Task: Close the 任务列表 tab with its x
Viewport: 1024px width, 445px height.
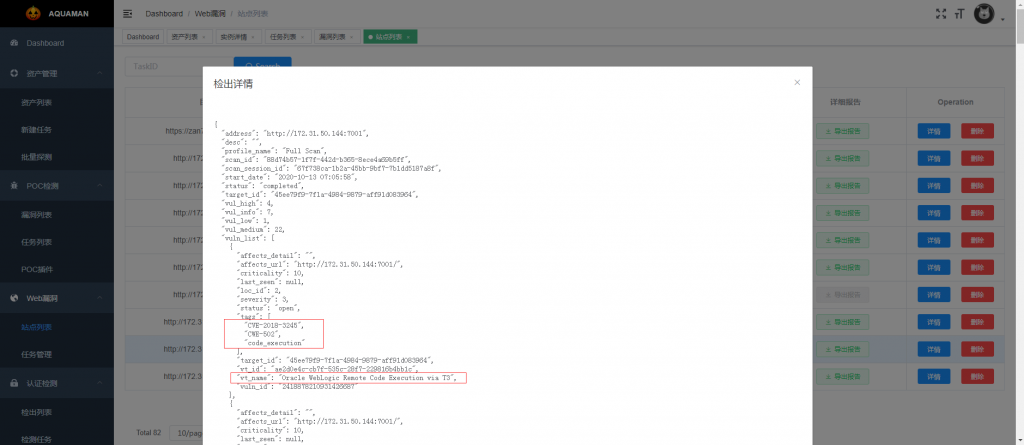Action: click(x=302, y=37)
